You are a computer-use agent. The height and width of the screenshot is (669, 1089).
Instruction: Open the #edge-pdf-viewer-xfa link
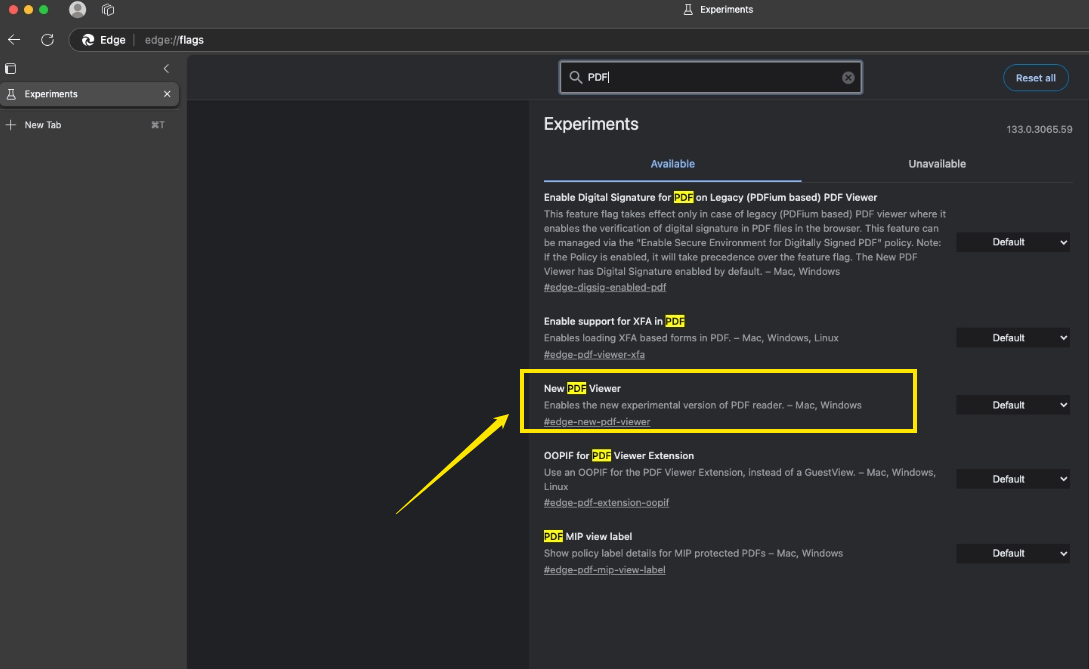594,354
